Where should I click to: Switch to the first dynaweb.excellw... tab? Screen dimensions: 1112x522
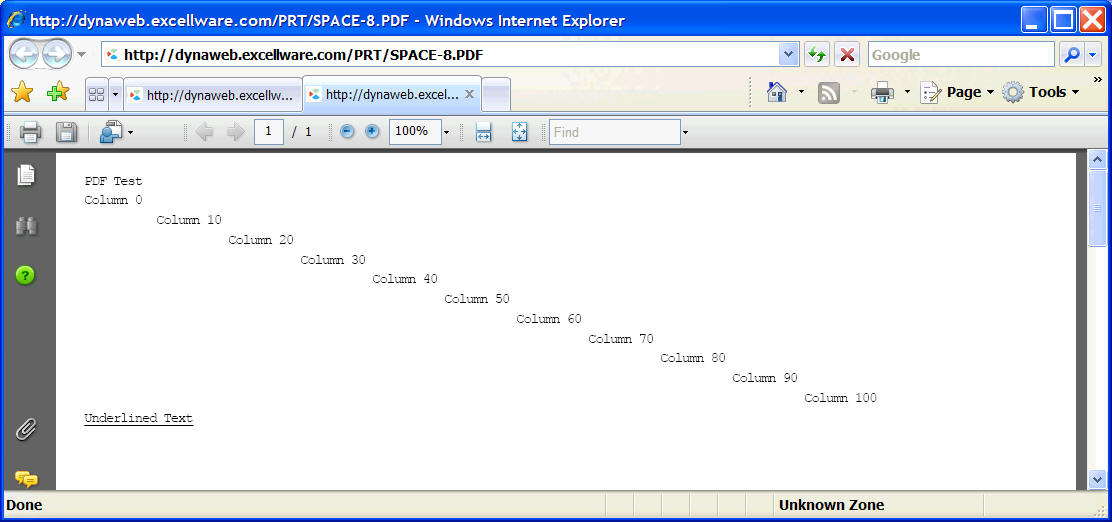click(213, 95)
